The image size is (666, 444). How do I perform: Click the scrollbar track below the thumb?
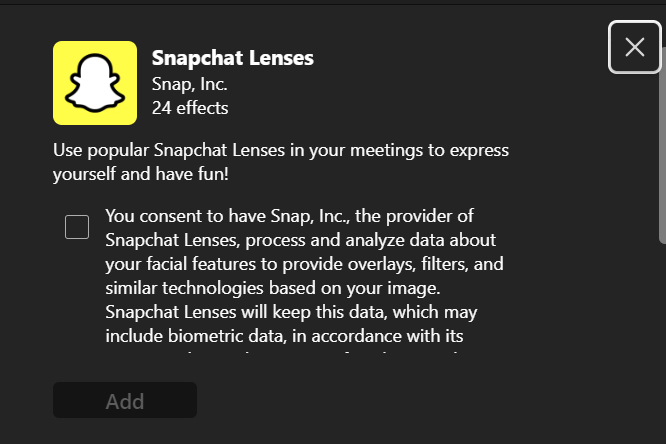coord(661,340)
